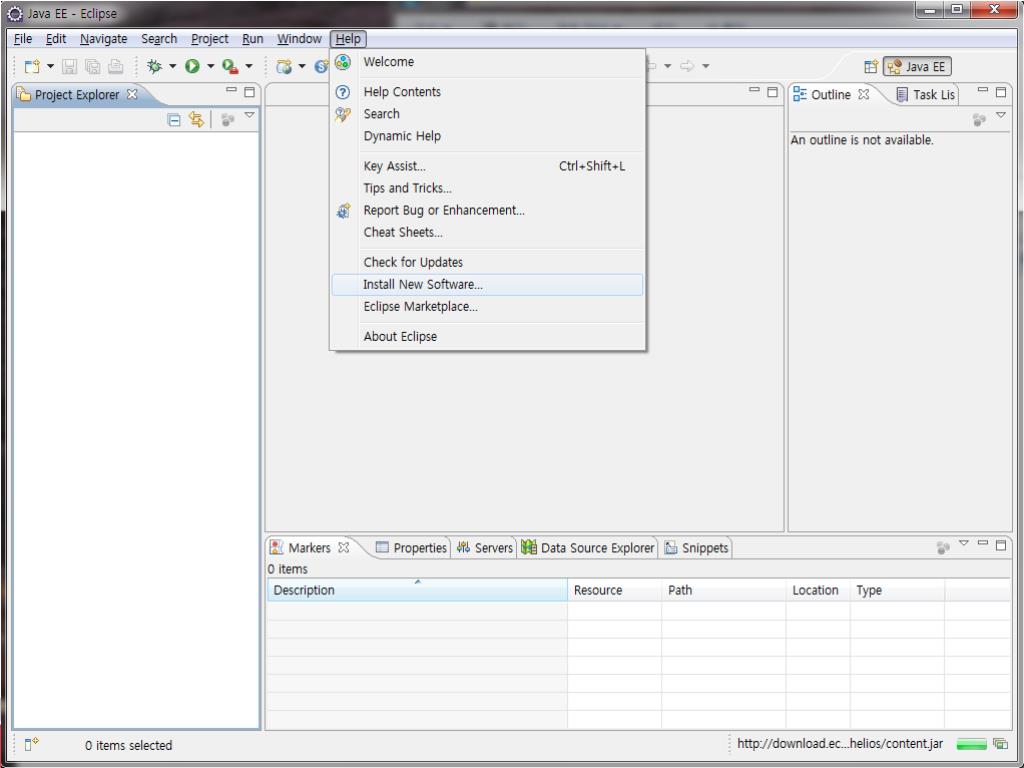This screenshot has width=1024, height=768.
Task: Open the Navigate menu
Action: tap(103, 39)
